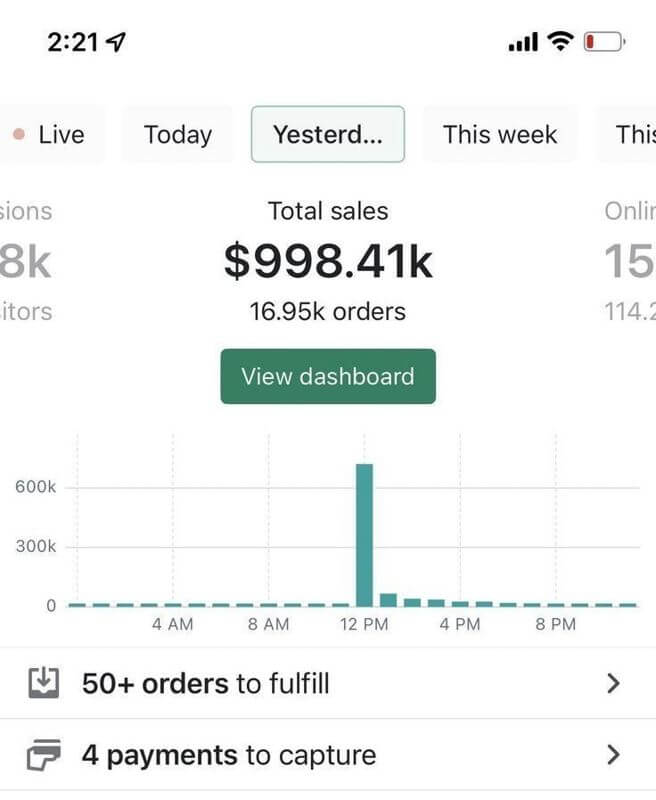
Task: Expand the 50+ orders to fulfill row
Action: point(327,683)
